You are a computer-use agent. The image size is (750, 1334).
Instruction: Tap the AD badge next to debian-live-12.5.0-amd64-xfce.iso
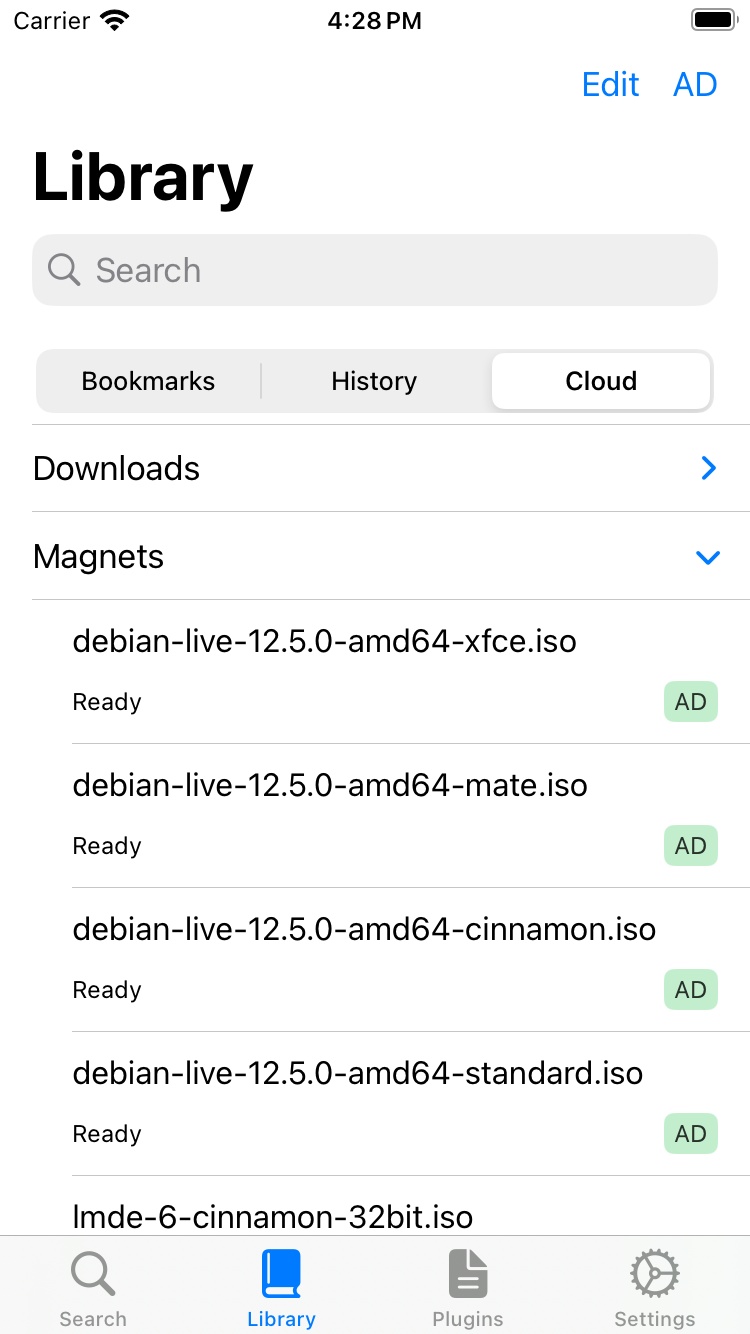[x=691, y=701]
